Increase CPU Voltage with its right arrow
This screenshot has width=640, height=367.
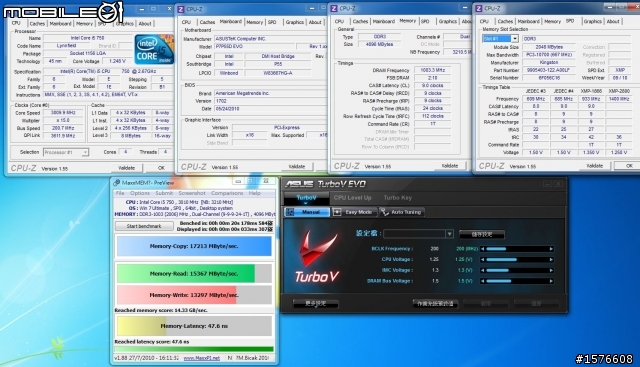click(551, 259)
